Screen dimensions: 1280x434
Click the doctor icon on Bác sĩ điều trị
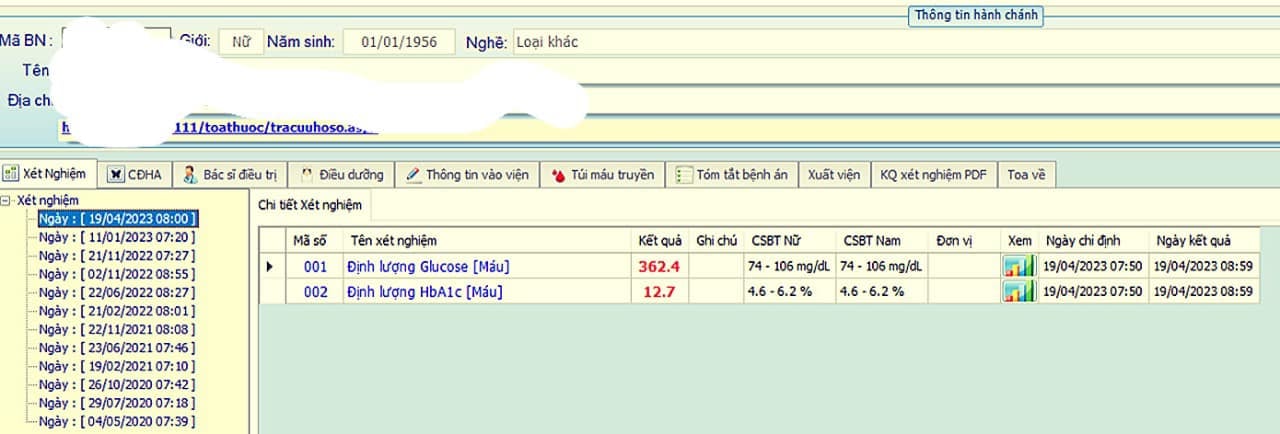tap(190, 174)
